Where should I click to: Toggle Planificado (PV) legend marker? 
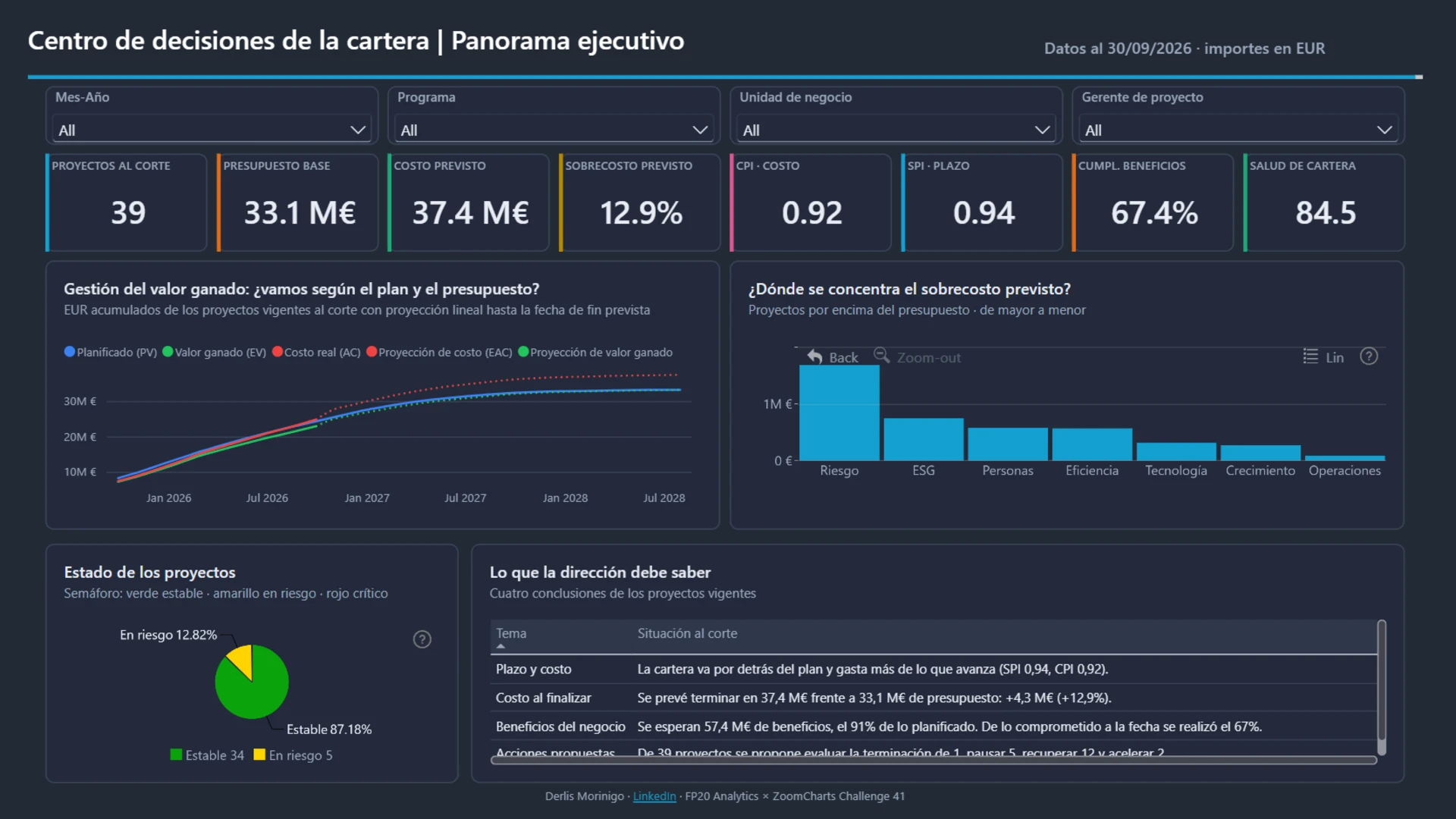pos(70,352)
